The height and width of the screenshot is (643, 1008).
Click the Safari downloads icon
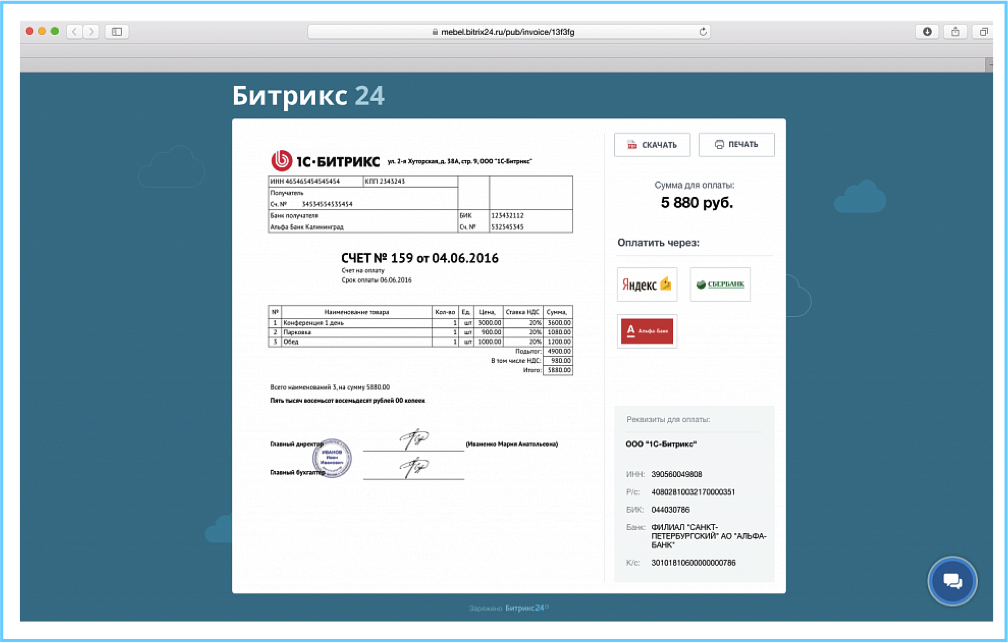[927, 32]
